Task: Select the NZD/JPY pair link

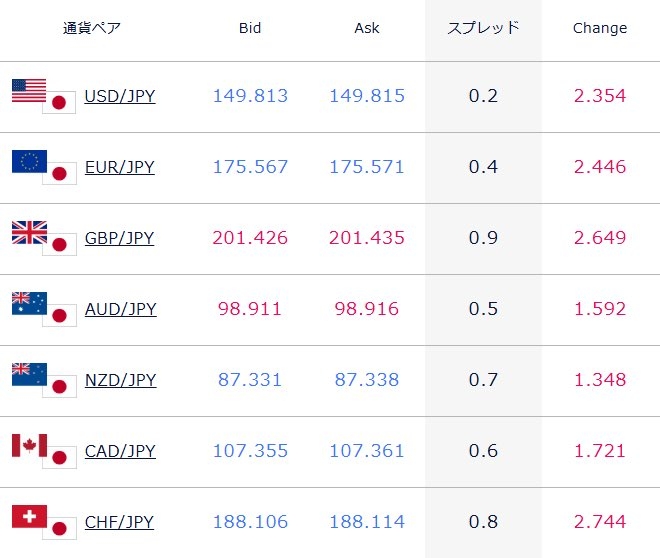Action: coord(120,381)
